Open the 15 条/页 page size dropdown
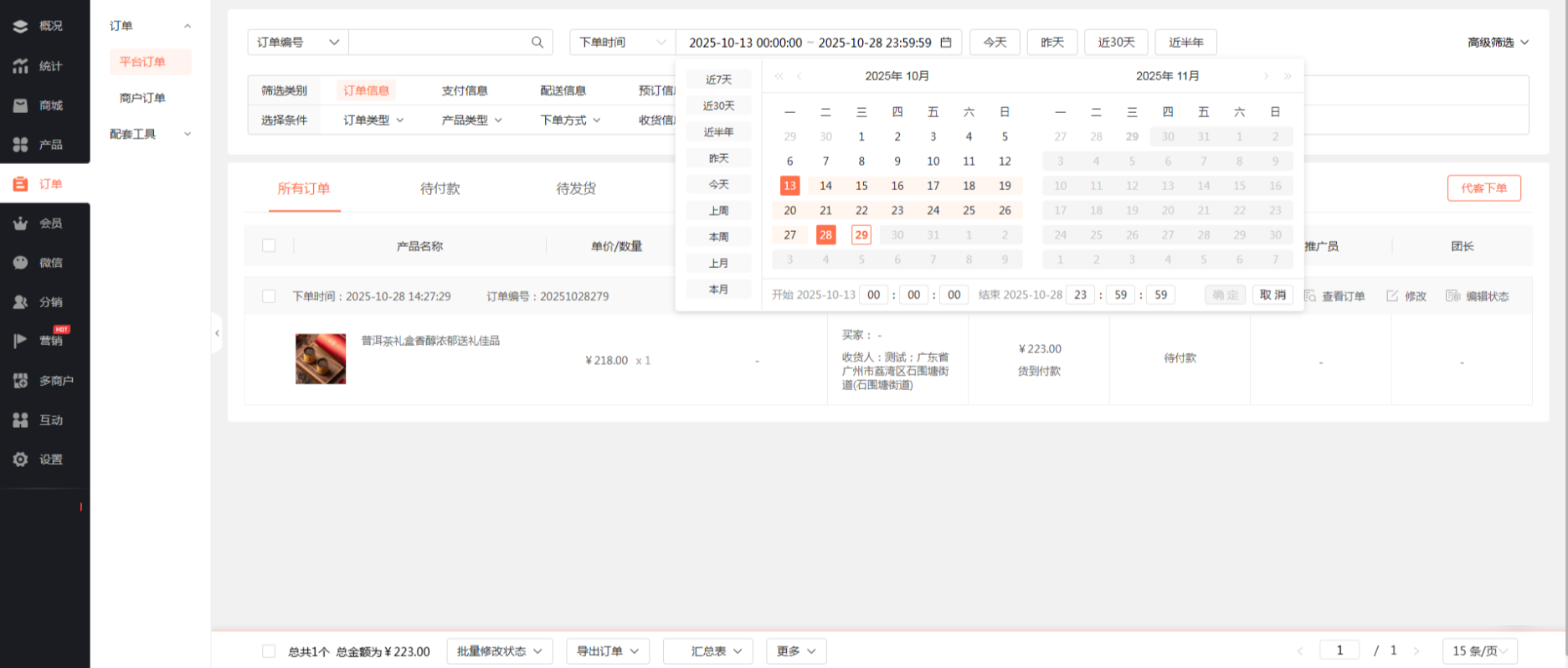The image size is (1568, 668). point(1479,651)
